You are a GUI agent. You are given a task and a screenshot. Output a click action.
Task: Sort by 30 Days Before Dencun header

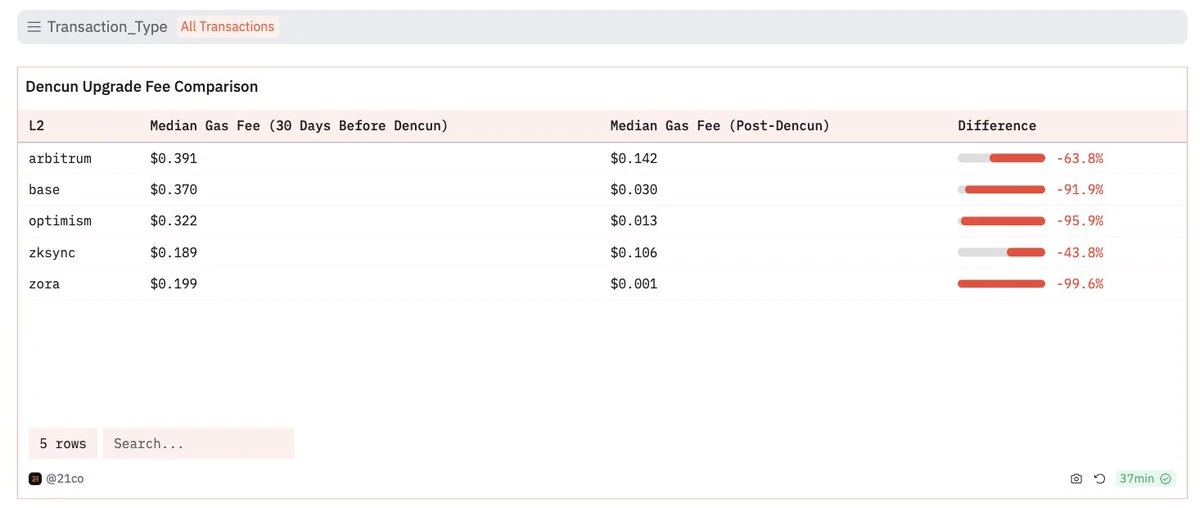[298, 126]
